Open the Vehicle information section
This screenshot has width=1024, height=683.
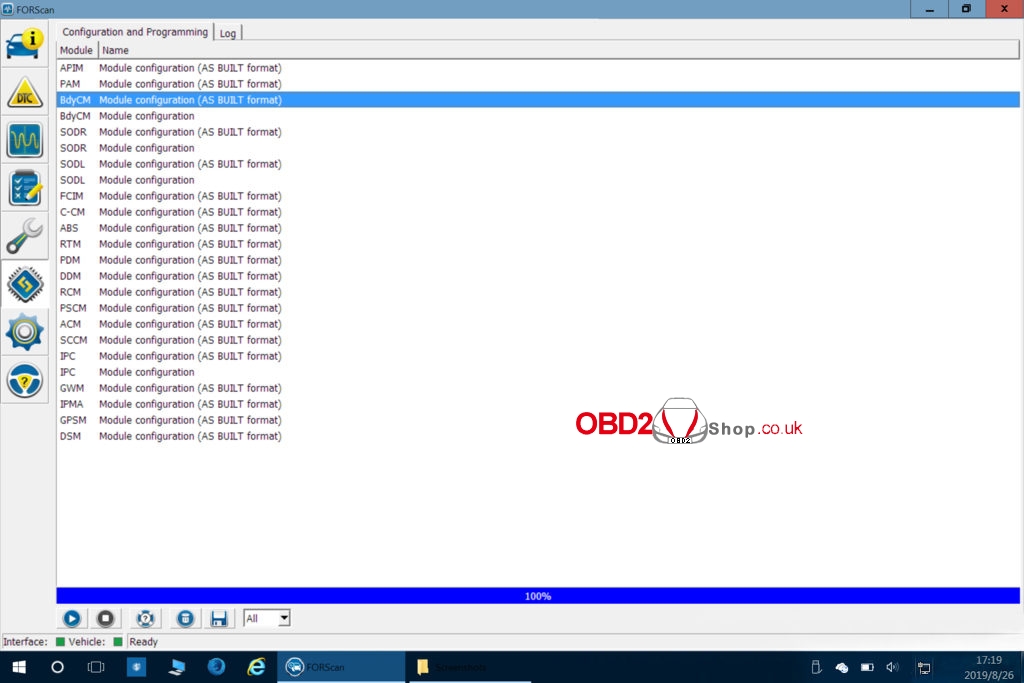click(25, 43)
